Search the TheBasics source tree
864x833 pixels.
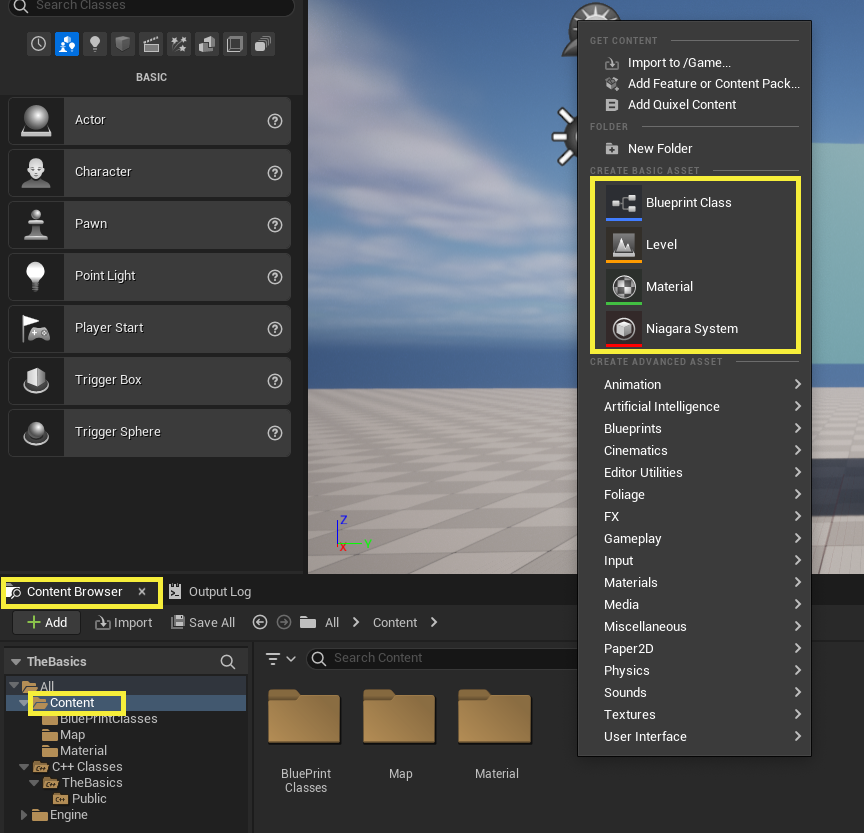pos(228,662)
